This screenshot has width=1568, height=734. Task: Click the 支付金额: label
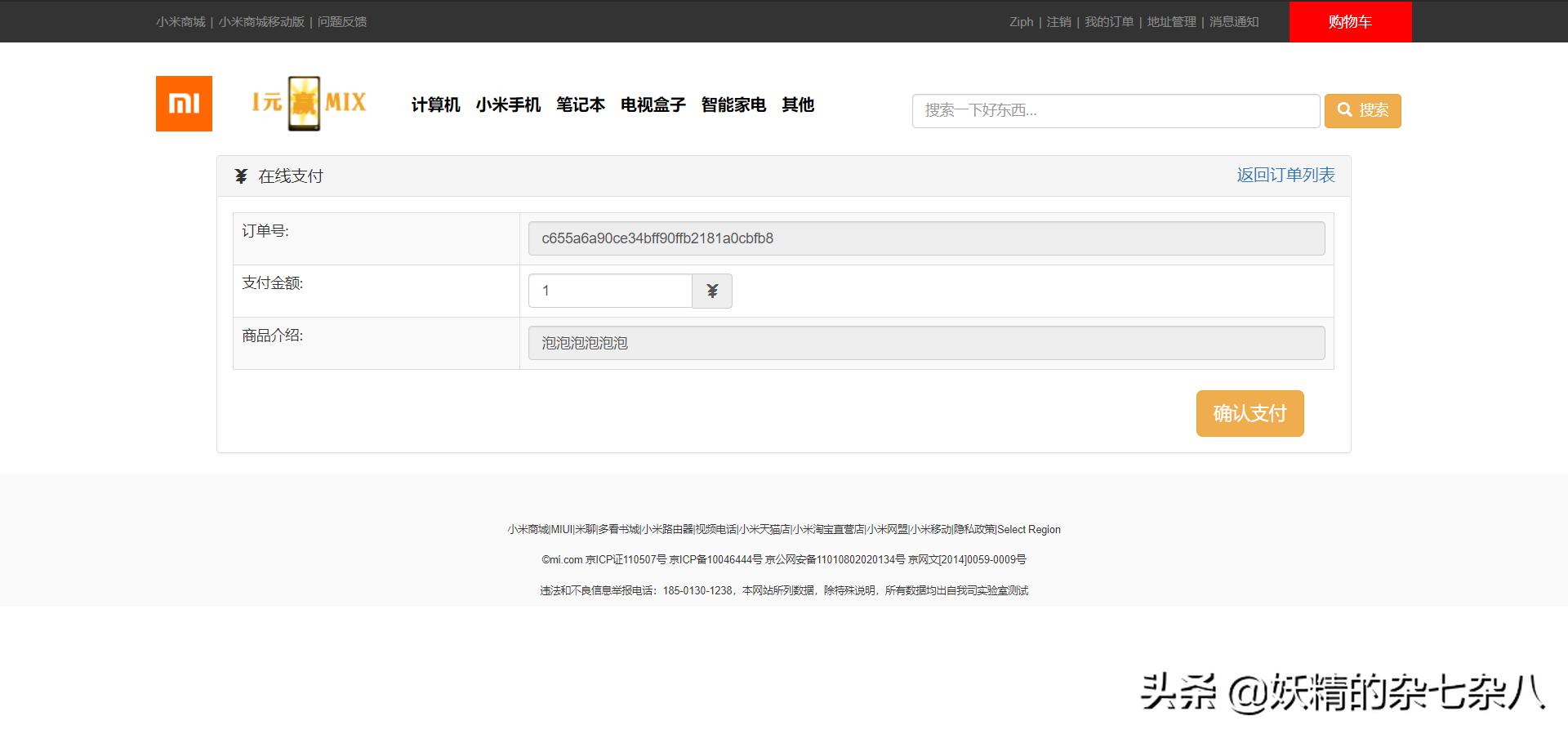pos(273,283)
